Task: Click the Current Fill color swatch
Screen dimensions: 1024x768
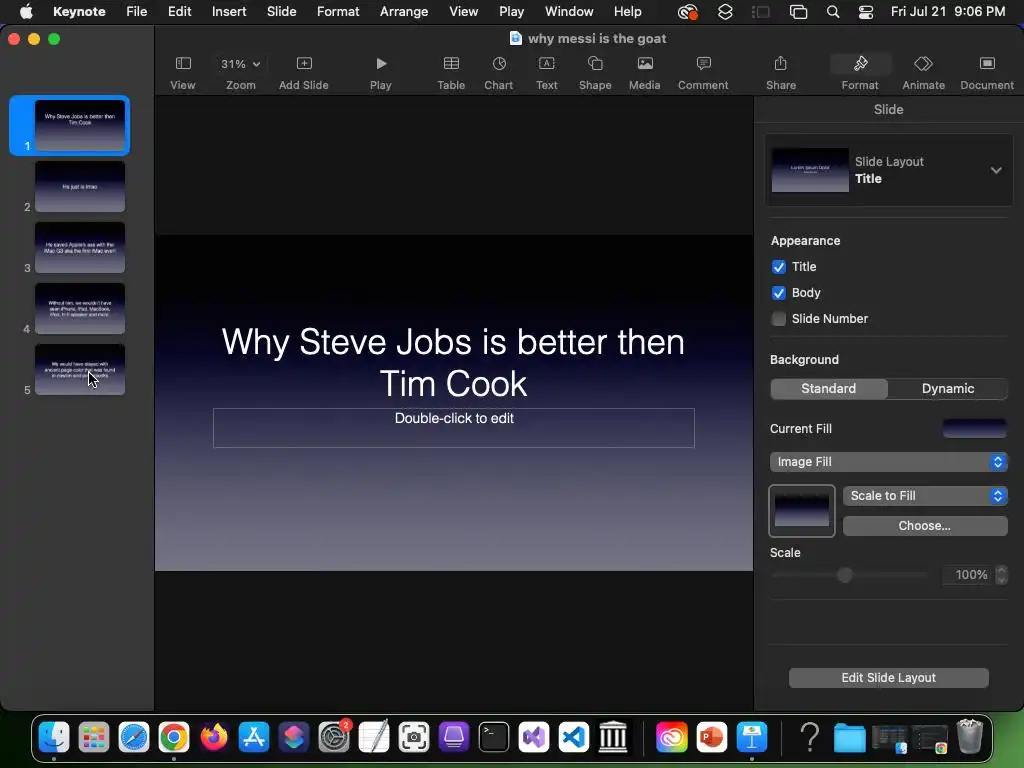Action: pos(974,428)
